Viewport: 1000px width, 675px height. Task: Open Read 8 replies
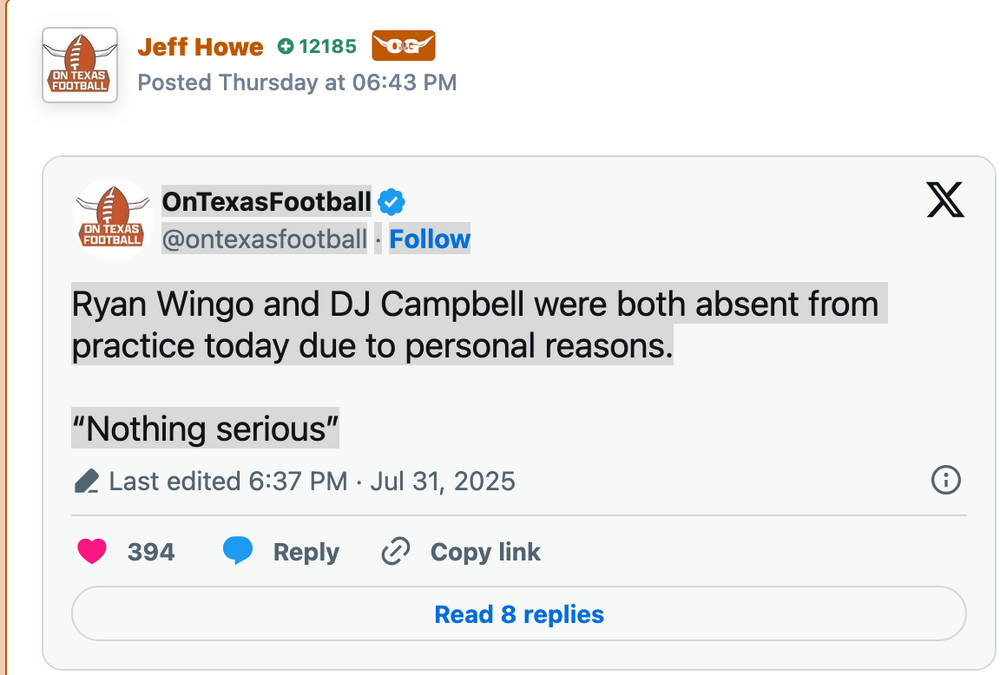coord(519,614)
